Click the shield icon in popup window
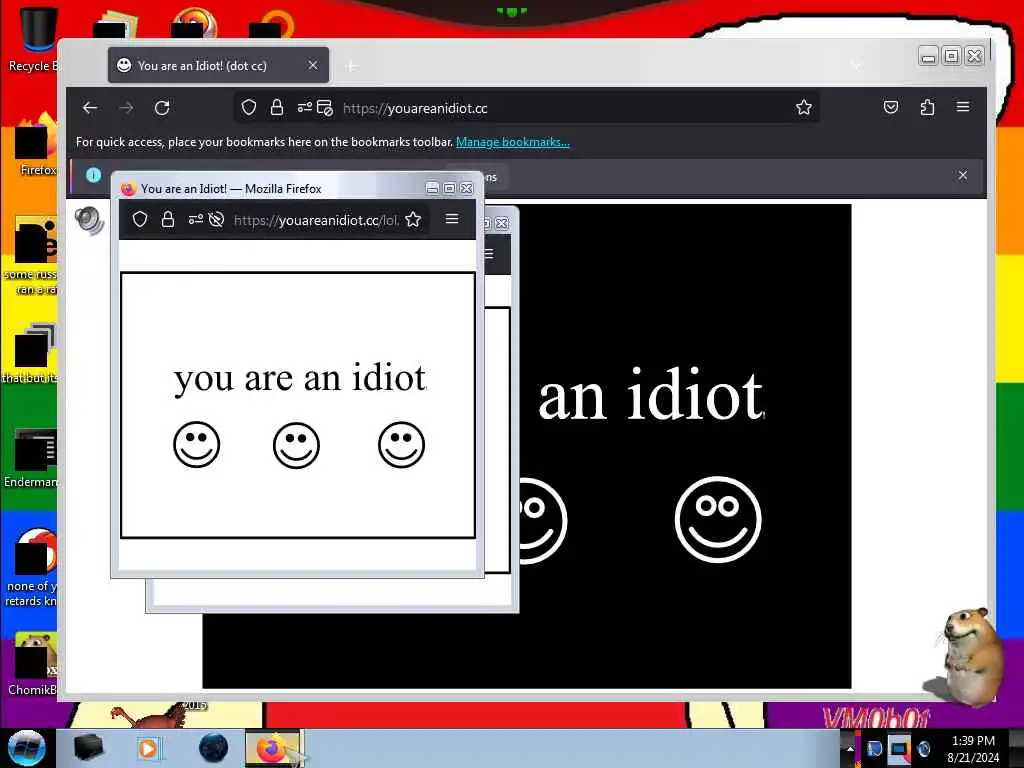The width and height of the screenshot is (1024, 768). click(x=140, y=219)
